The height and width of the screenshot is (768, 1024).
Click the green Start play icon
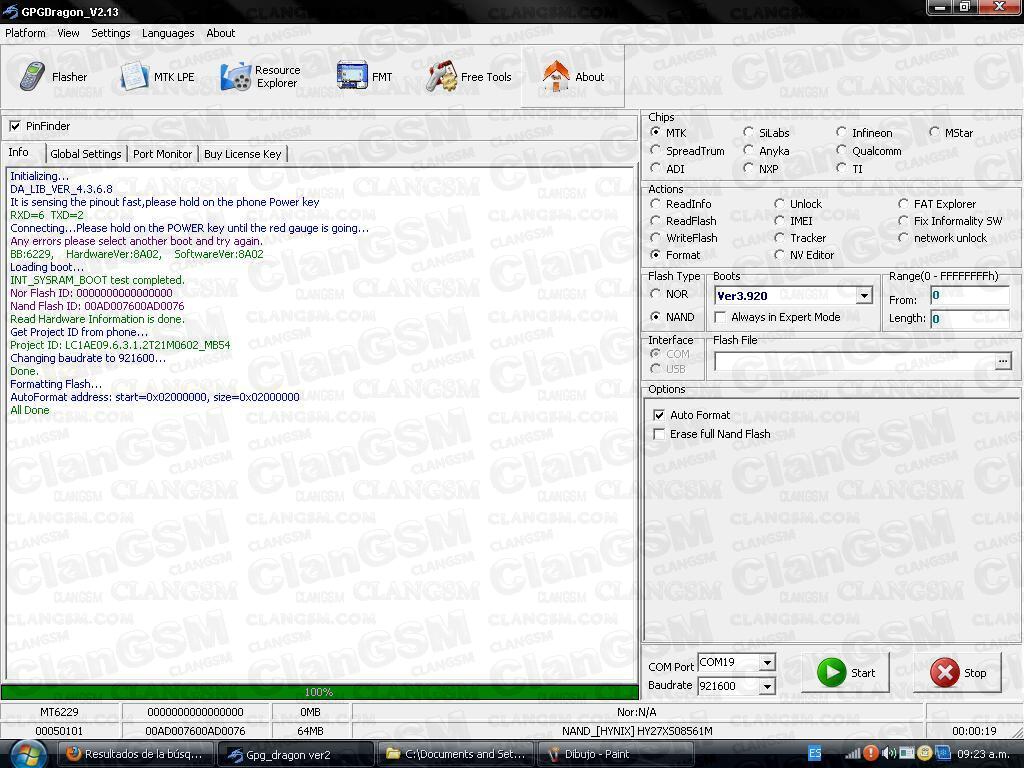(x=831, y=673)
